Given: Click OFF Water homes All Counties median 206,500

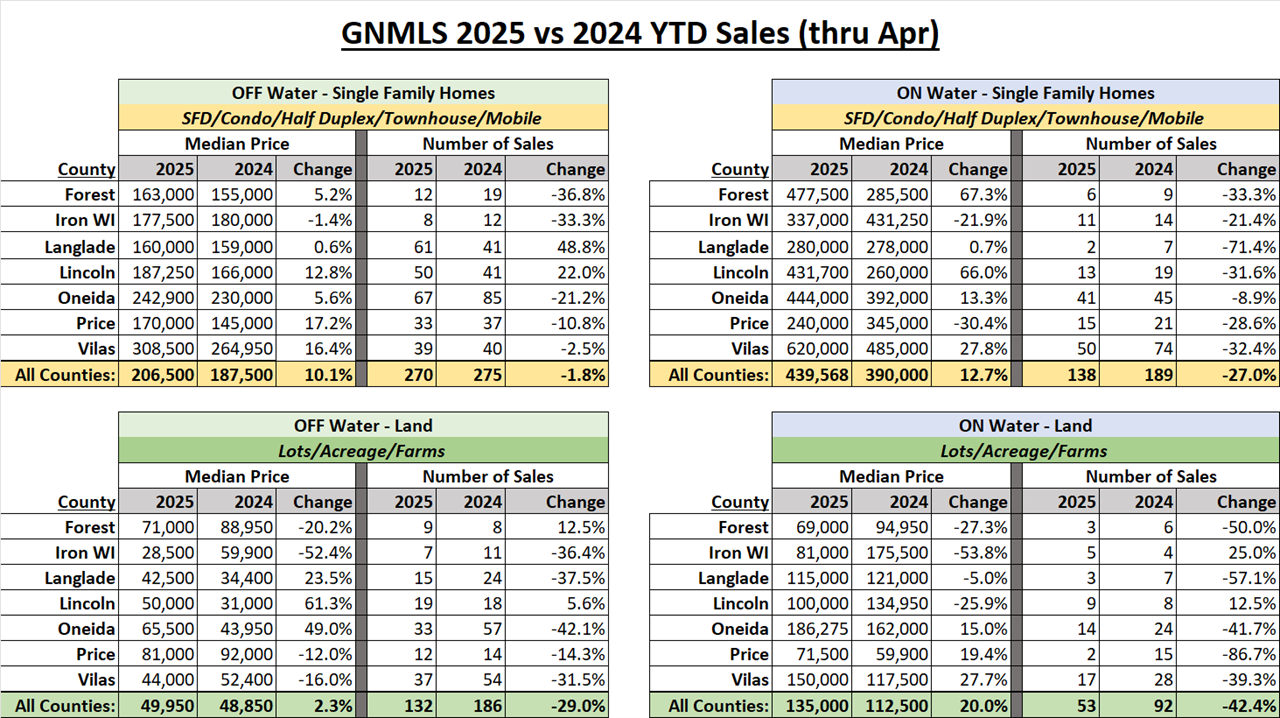Looking at the screenshot, I should tap(163, 375).
